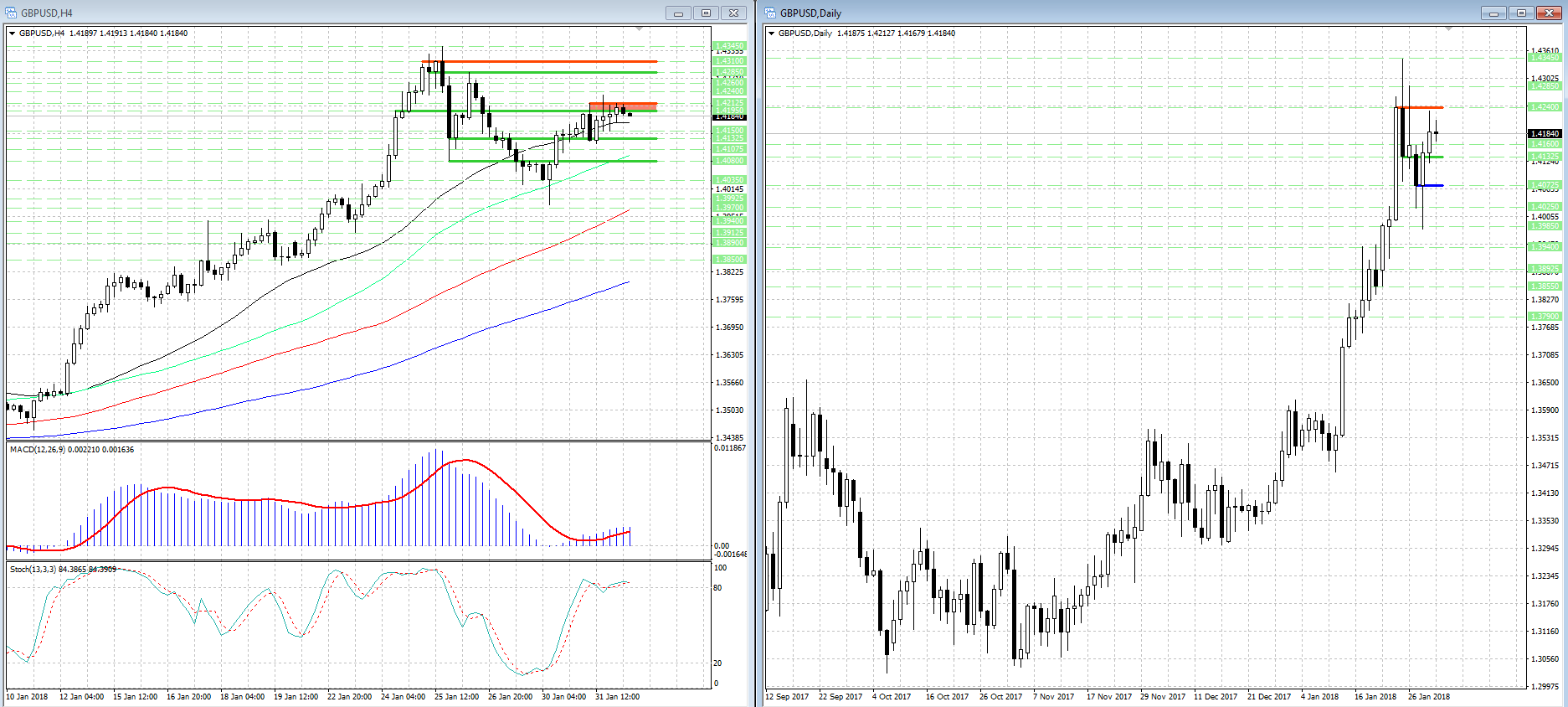Click the GBPUSD,Daily window chart icon
The height and width of the screenshot is (707, 1568).
pyautogui.click(x=769, y=13)
